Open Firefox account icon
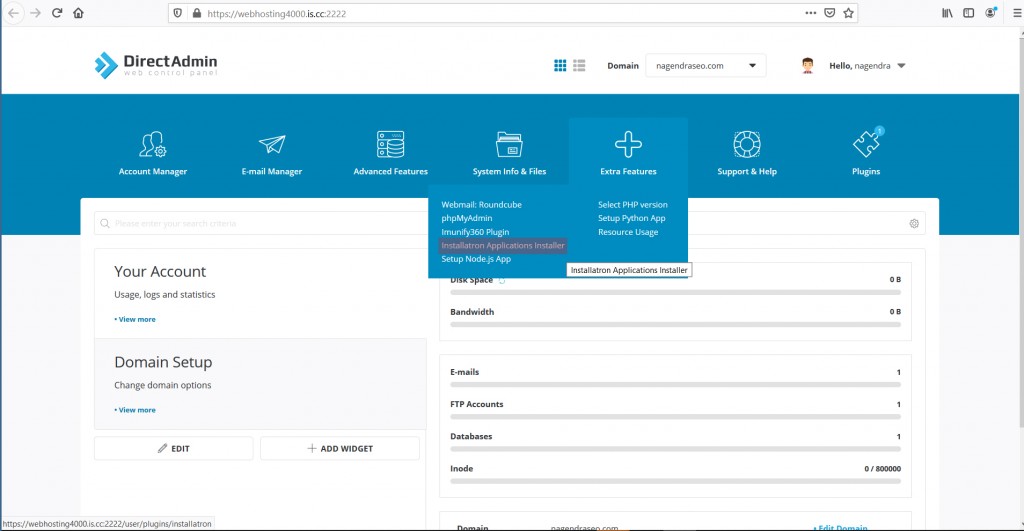Image resolution: width=1024 pixels, height=531 pixels. point(991,13)
